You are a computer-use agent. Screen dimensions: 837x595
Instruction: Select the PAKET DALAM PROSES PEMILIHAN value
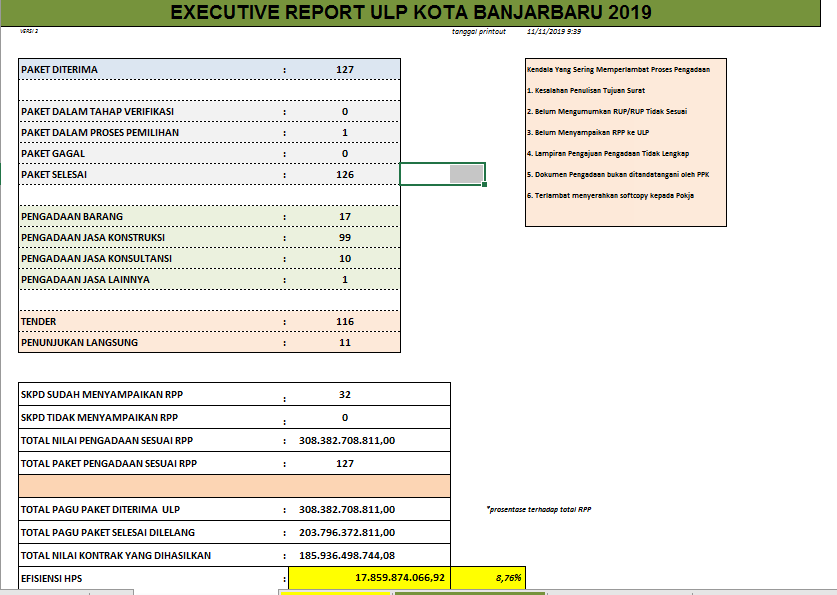tap(345, 132)
